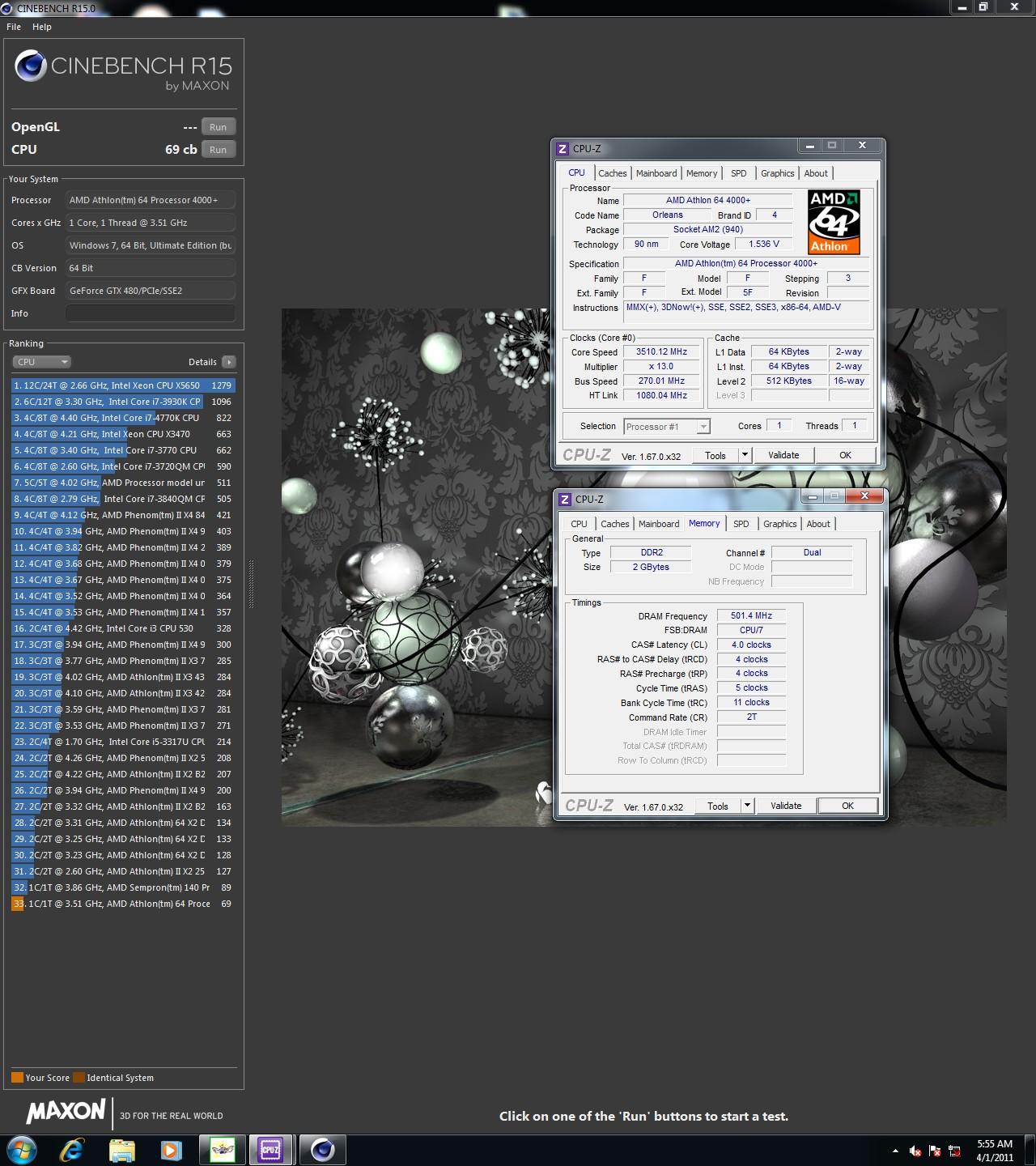Image resolution: width=1036 pixels, height=1166 pixels.
Task: Select ranking row 16 Intel Core i3 530
Action: point(123,628)
